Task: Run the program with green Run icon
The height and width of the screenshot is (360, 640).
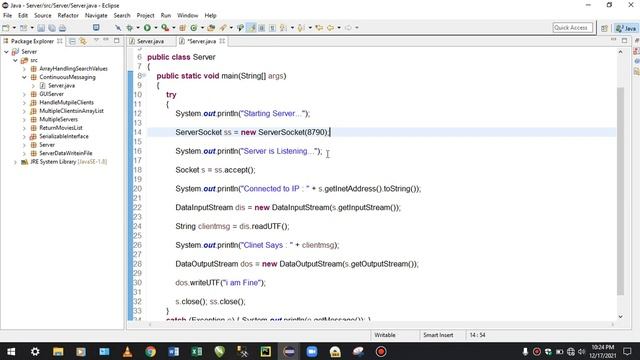Action: click(x=147, y=28)
